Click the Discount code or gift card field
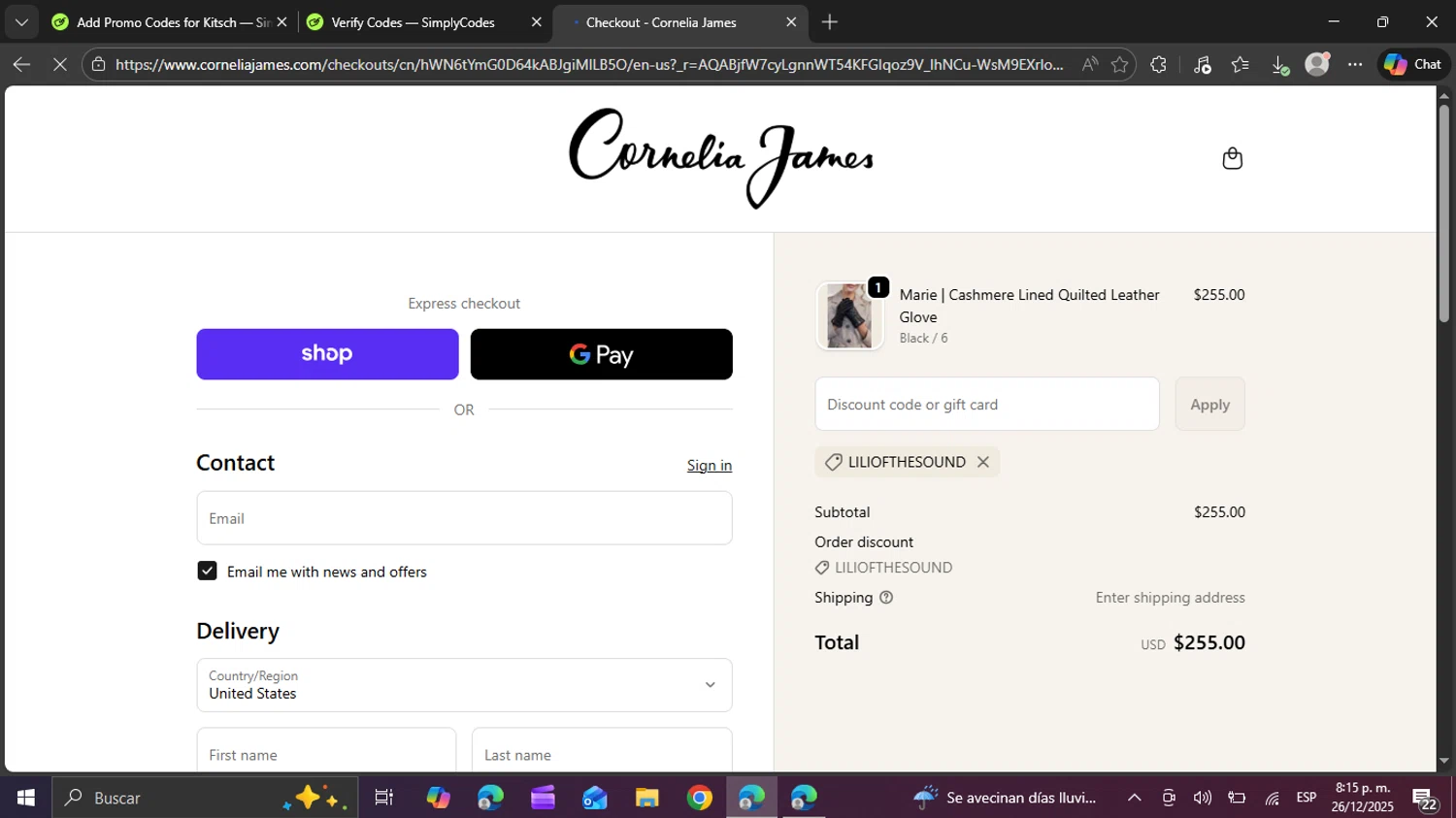 click(987, 404)
